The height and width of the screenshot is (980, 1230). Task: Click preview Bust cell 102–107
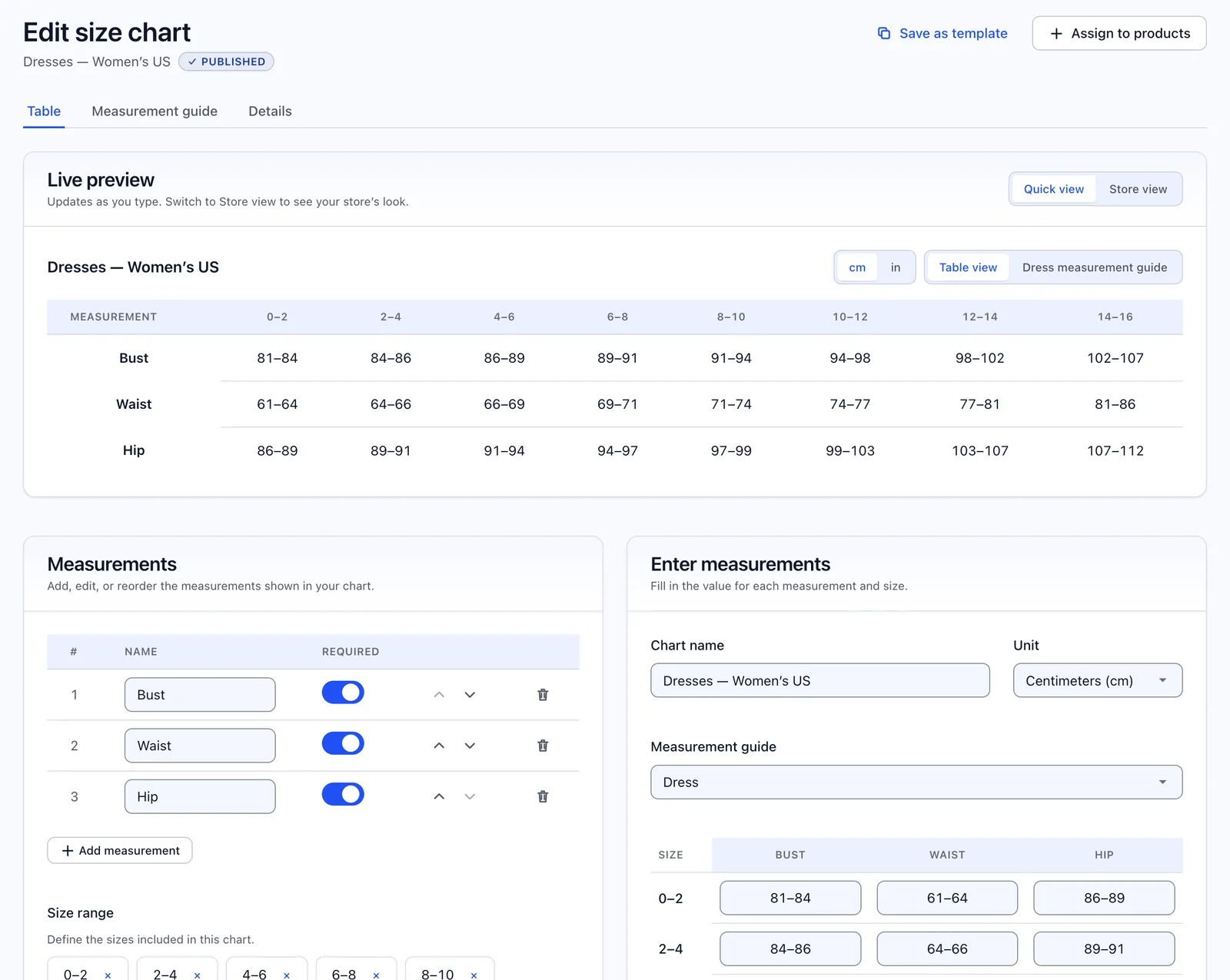[1115, 358]
